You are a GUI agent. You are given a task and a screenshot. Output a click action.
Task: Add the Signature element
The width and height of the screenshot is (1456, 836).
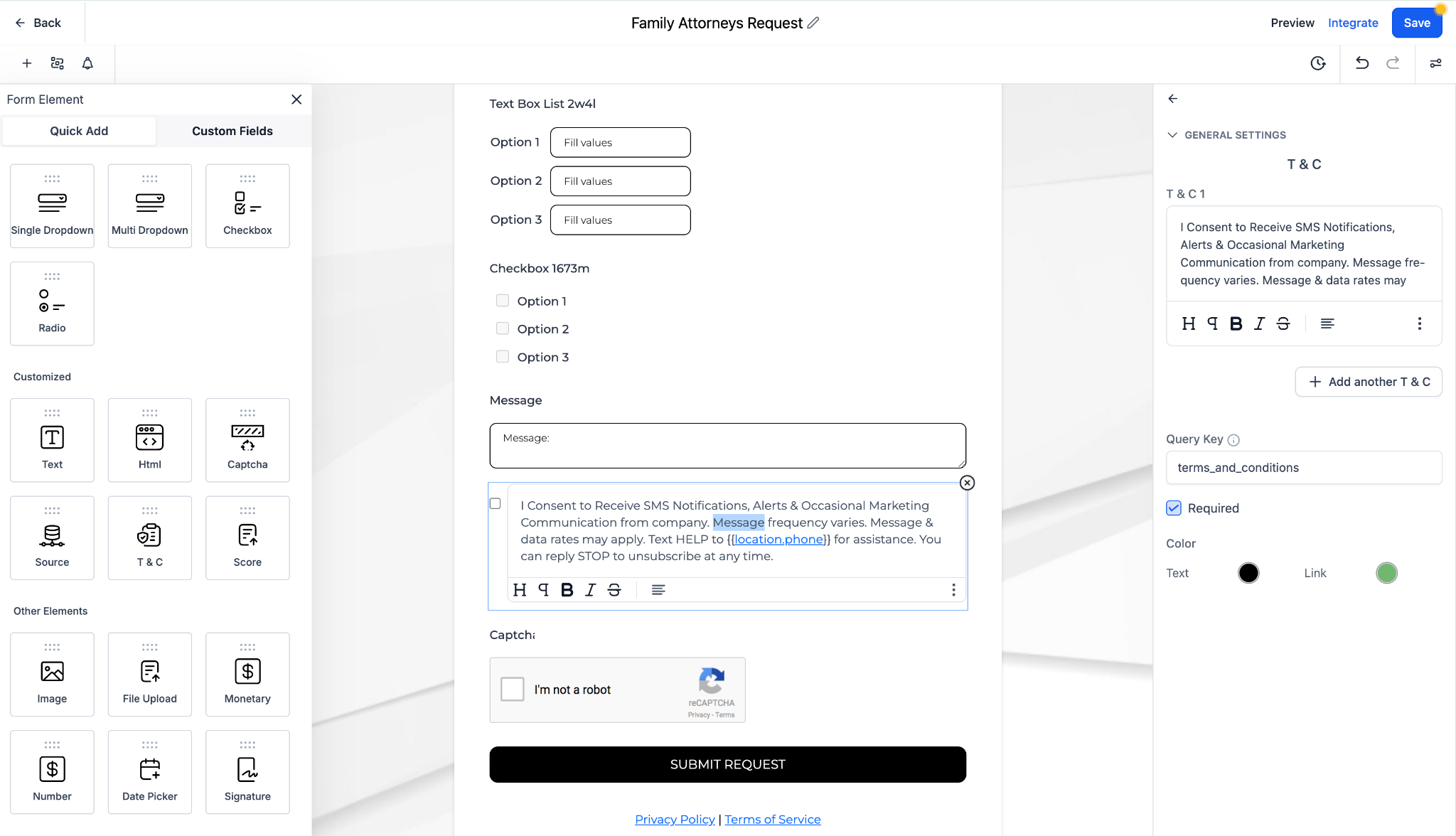pyautogui.click(x=247, y=772)
